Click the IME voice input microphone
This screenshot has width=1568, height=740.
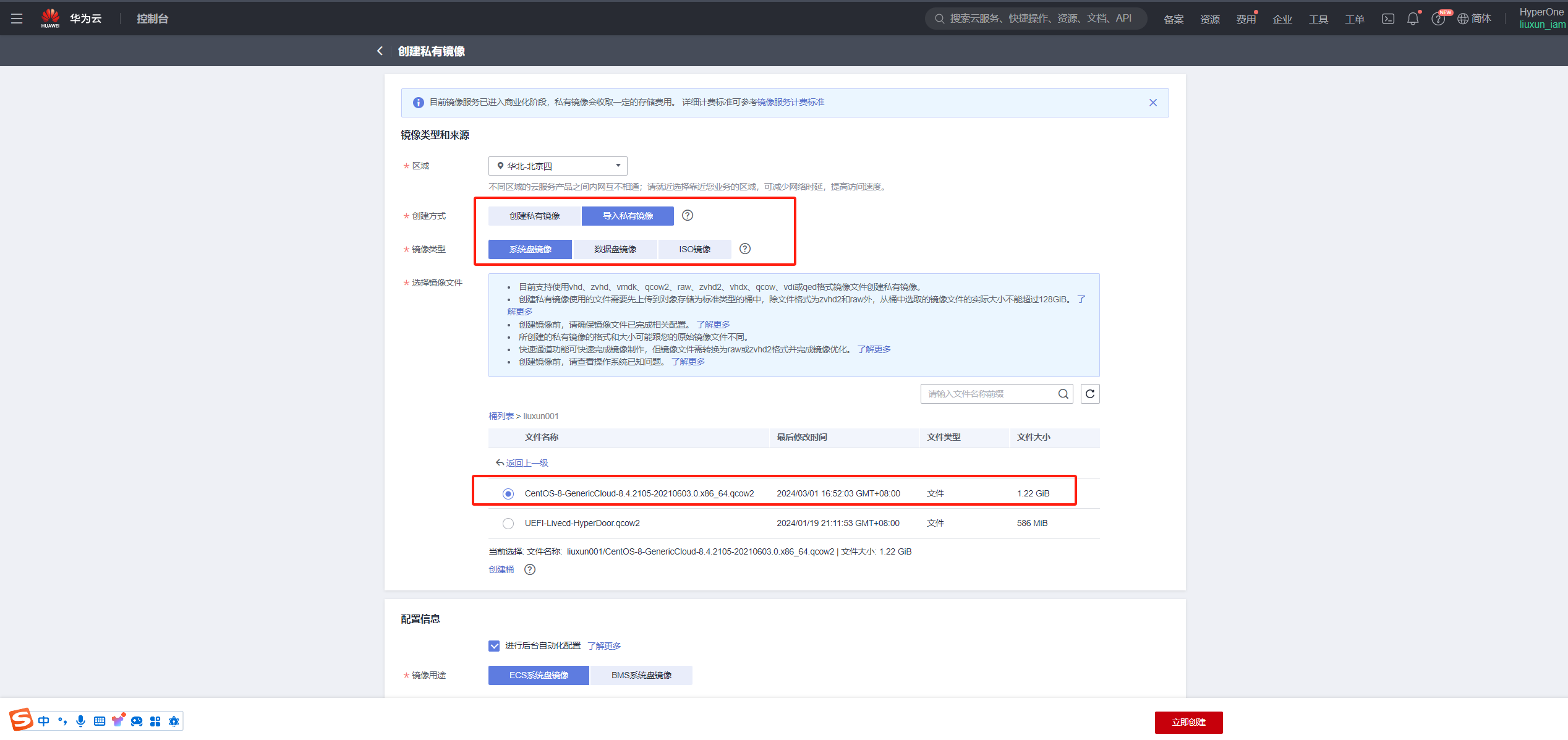click(x=80, y=721)
